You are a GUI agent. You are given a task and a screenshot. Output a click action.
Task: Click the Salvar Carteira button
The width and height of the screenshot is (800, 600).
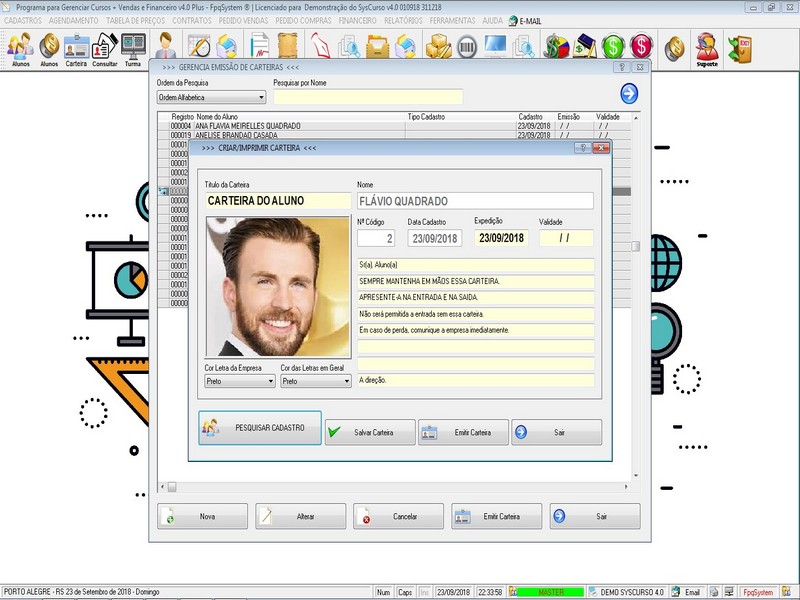pyautogui.click(x=369, y=432)
